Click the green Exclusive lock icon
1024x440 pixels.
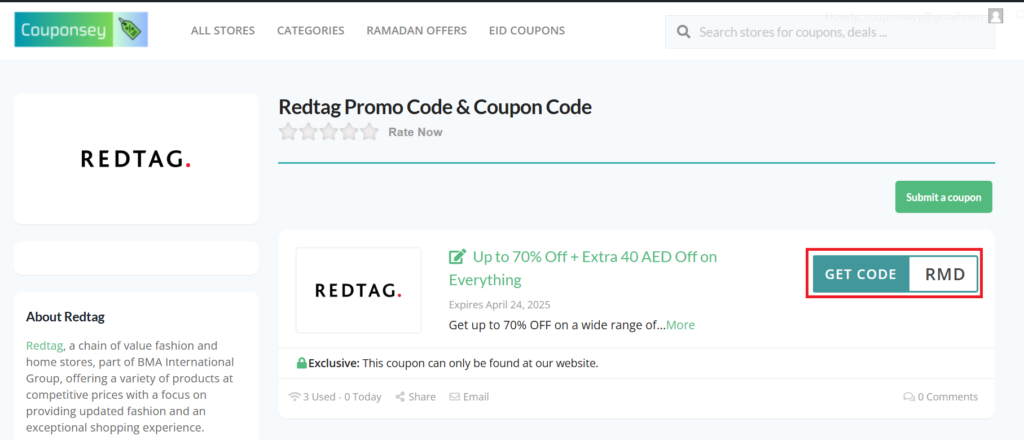(301, 363)
